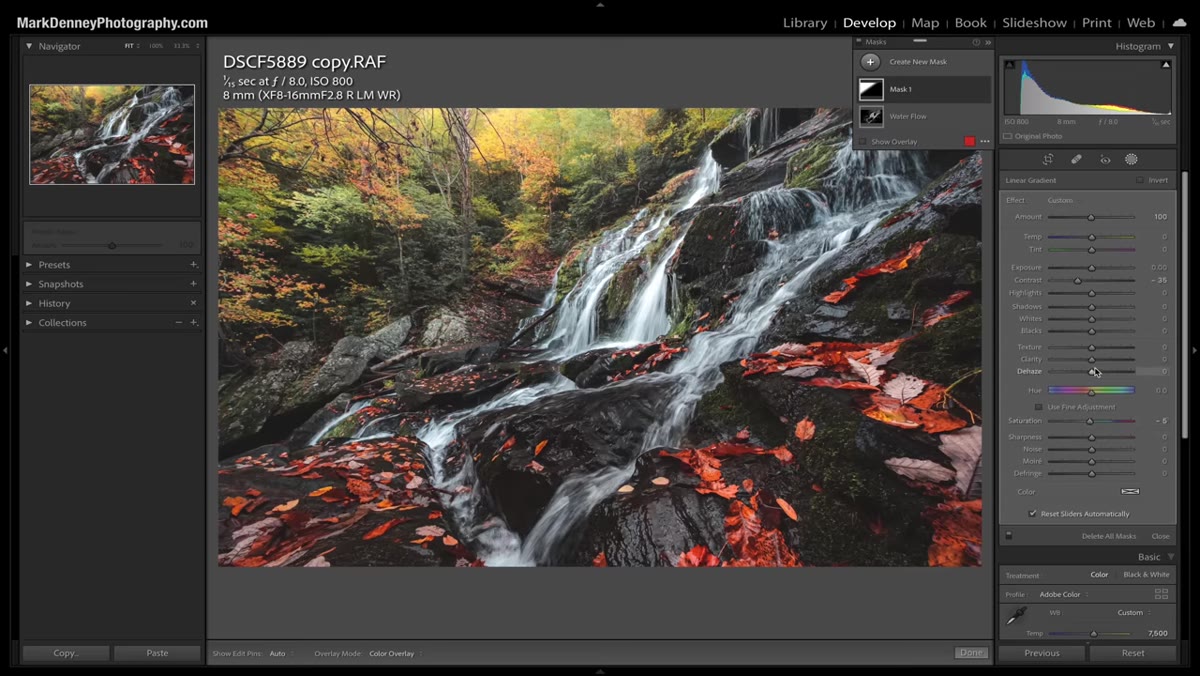The width and height of the screenshot is (1200, 676).
Task: Add a new snapshot with plus icon
Action: (x=193, y=284)
